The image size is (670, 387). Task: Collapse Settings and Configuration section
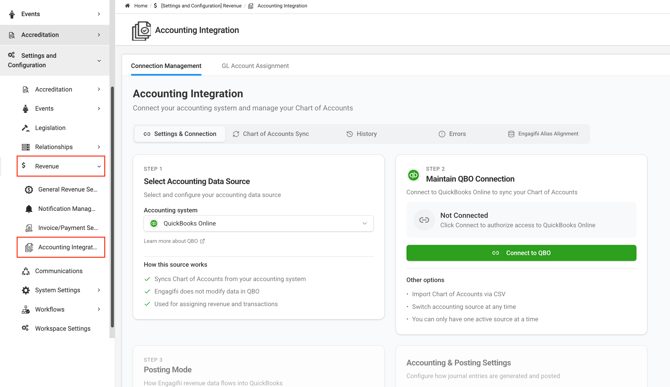tap(99, 61)
